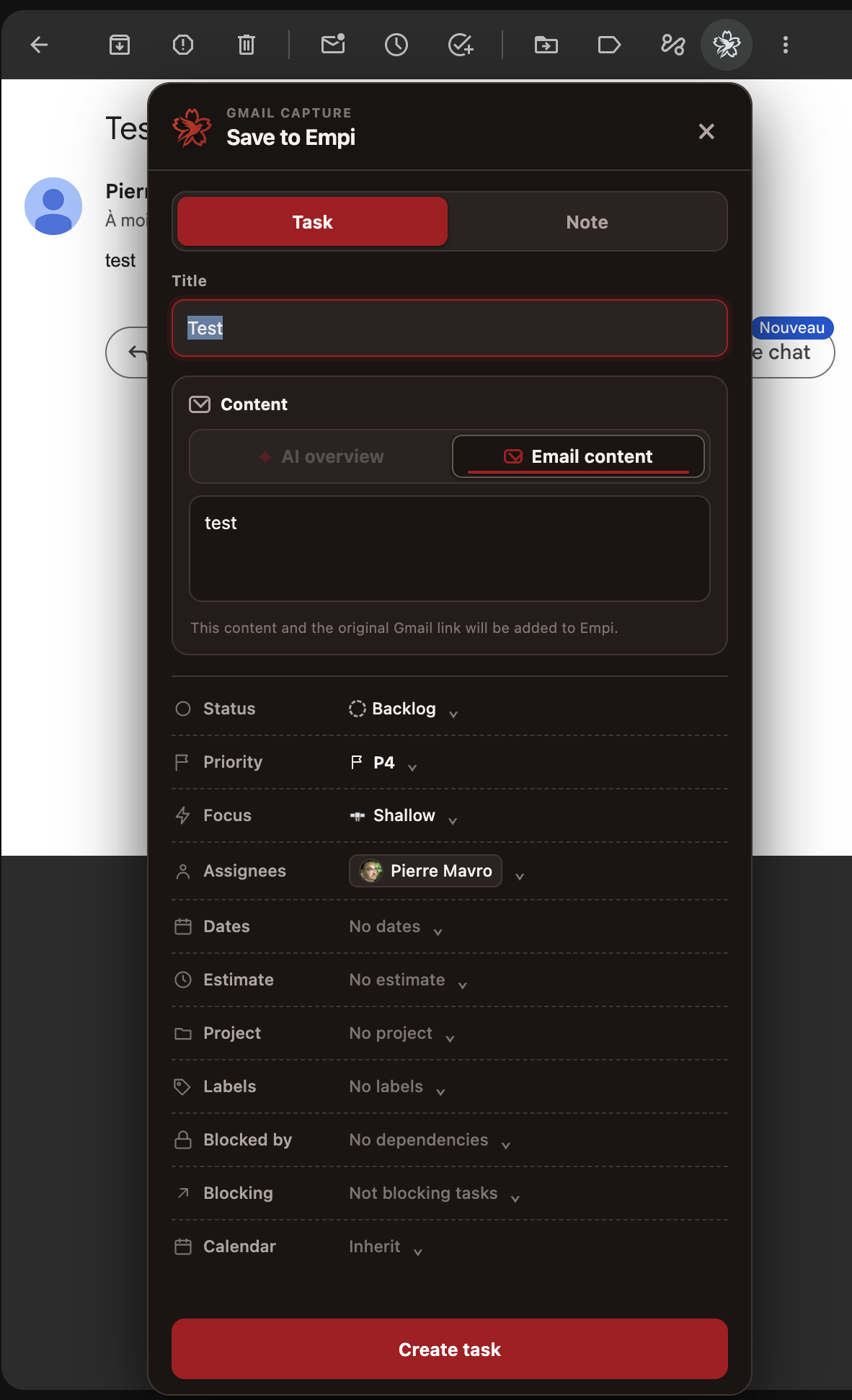Click the Content envelope icon
852x1400 pixels.
tap(200, 404)
